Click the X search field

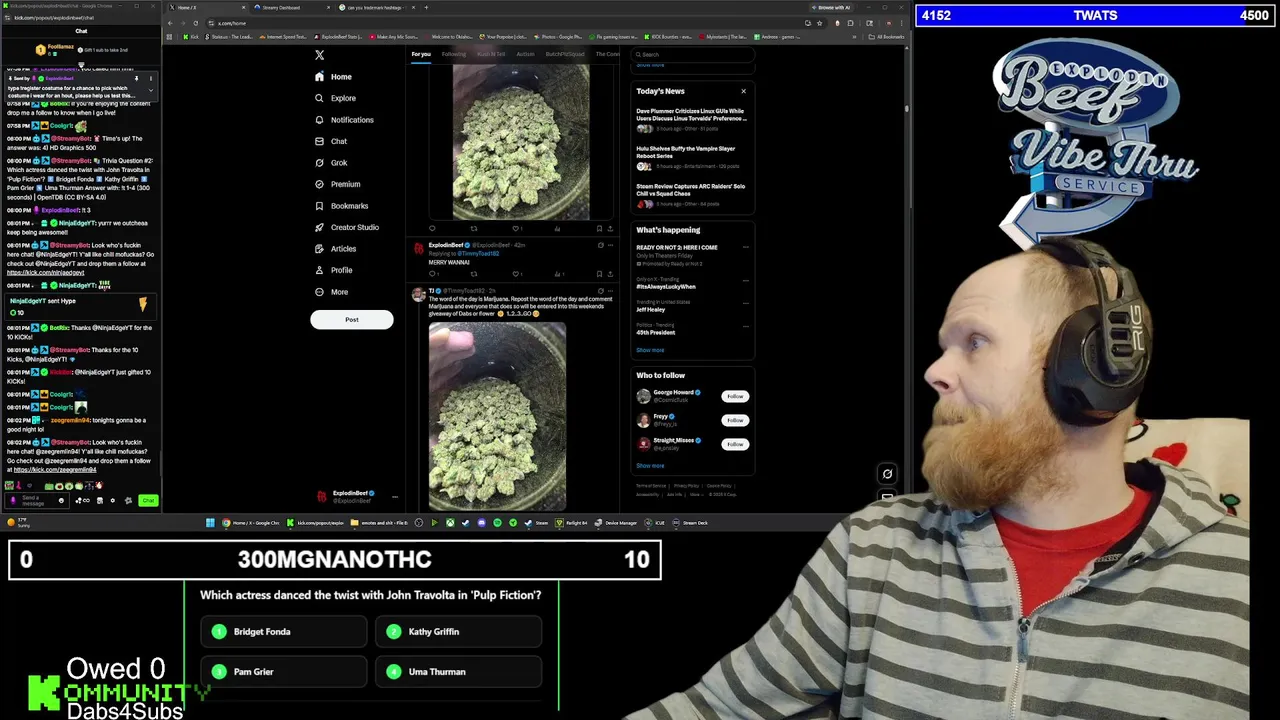692,54
